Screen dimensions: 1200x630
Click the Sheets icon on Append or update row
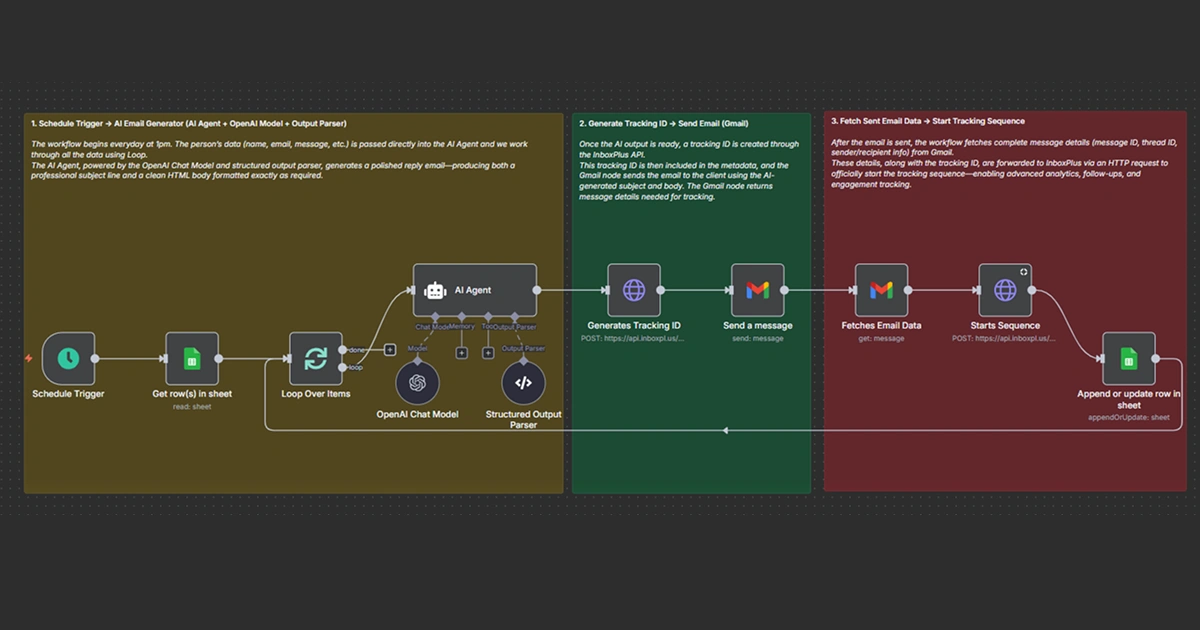pyautogui.click(x=1130, y=358)
